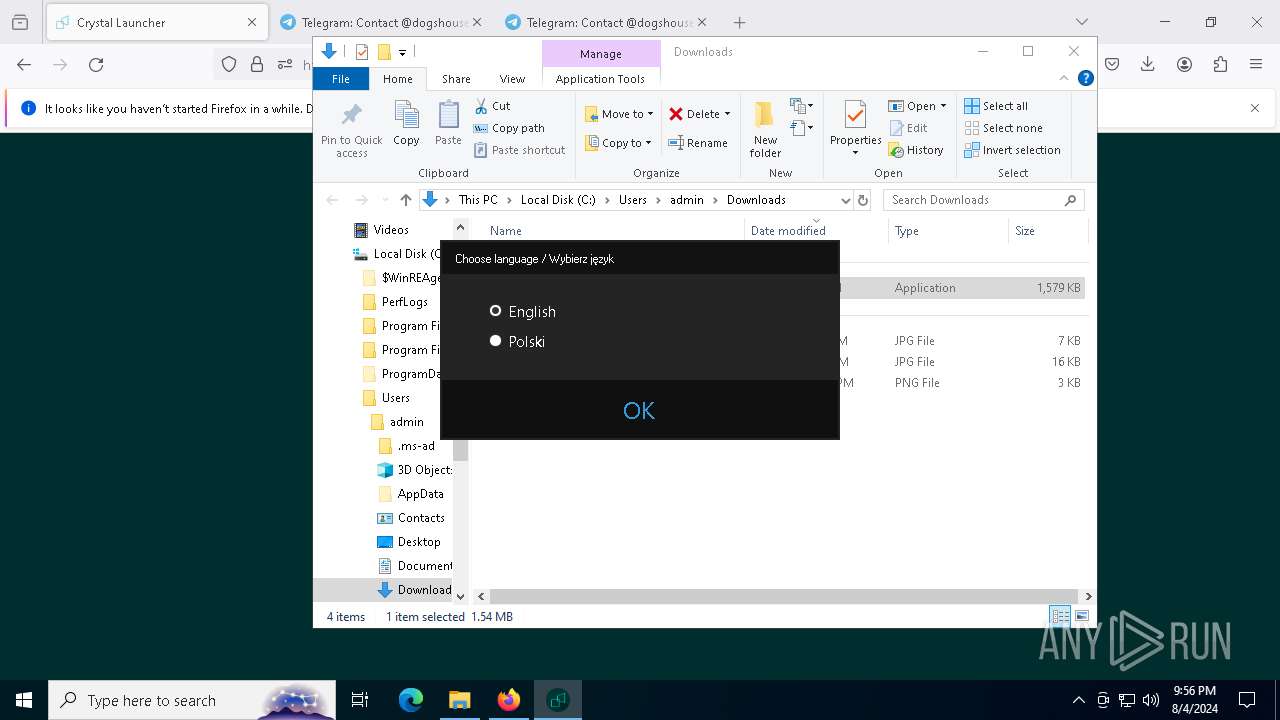This screenshot has width=1280, height=720.
Task: Switch to the Home ribbon tab
Action: click(397, 79)
